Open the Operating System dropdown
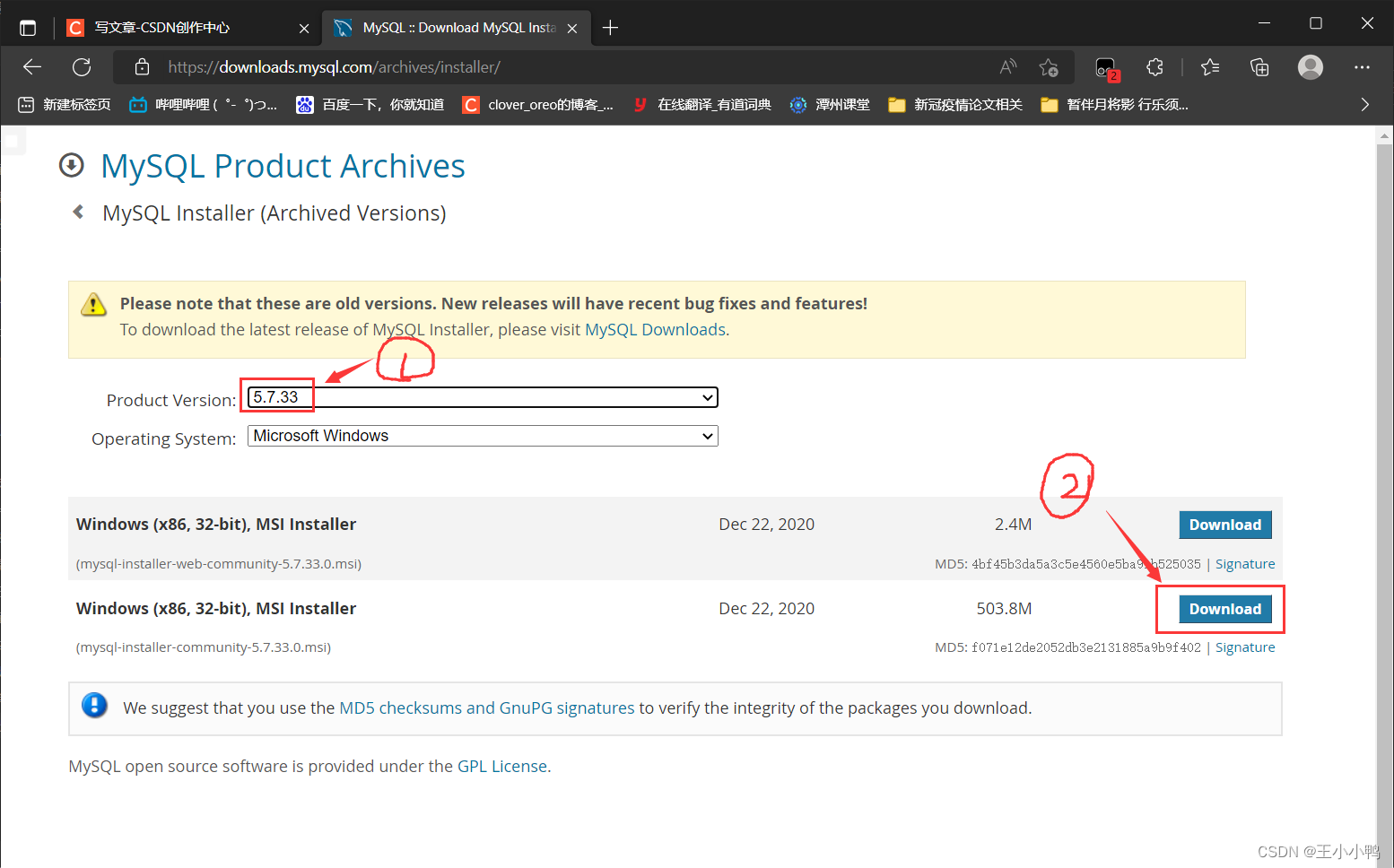The image size is (1394, 868). pos(483,436)
